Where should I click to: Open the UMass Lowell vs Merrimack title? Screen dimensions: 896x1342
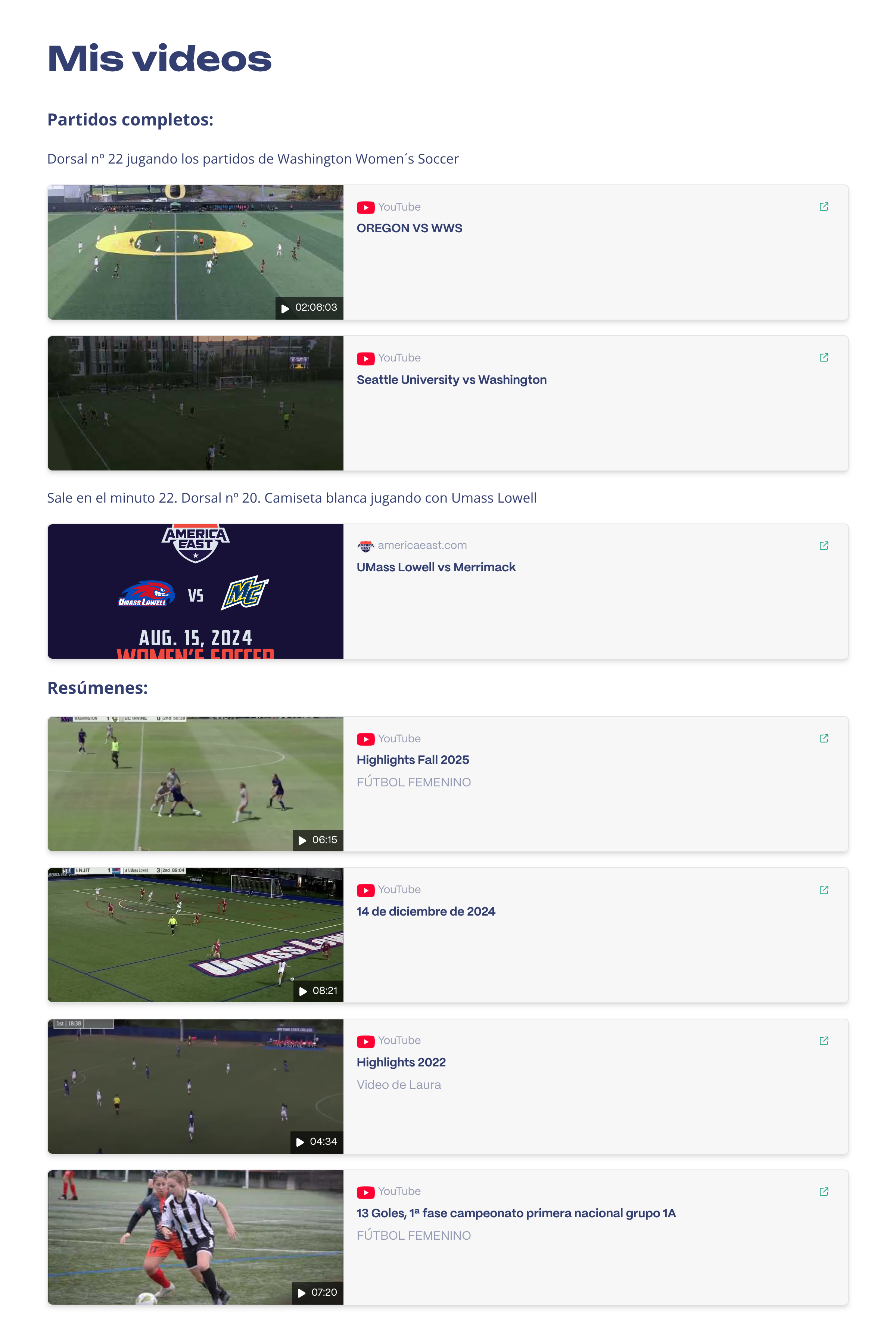(436, 567)
